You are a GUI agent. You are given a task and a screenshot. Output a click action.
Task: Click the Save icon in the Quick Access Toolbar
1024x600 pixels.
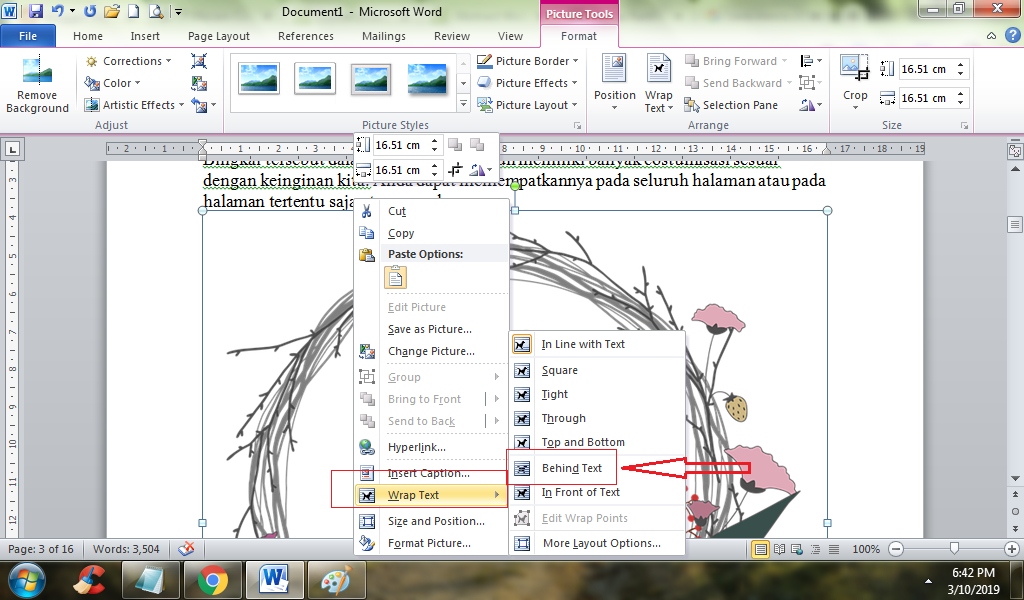click(35, 11)
